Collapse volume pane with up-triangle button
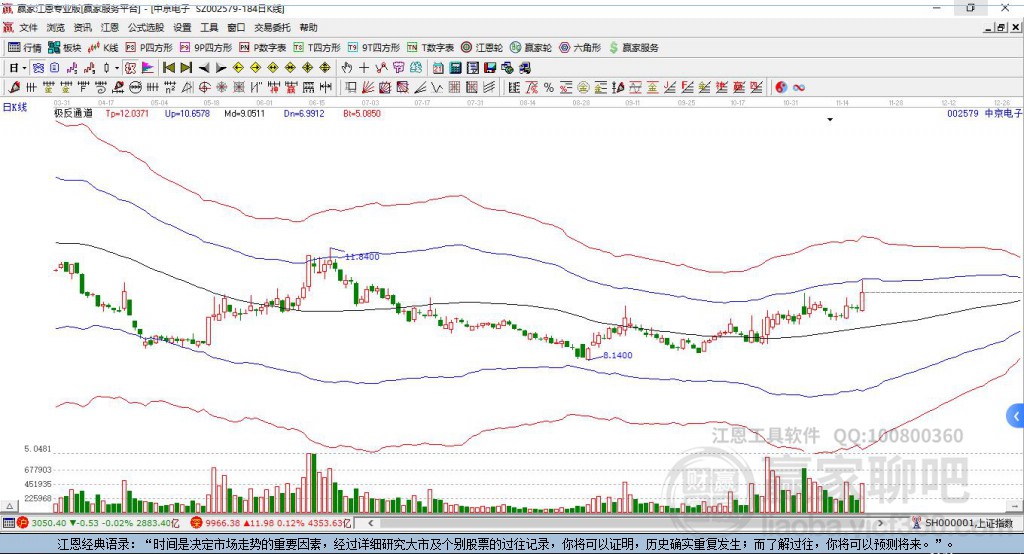This screenshot has height=554, width=1024. click(9, 506)
